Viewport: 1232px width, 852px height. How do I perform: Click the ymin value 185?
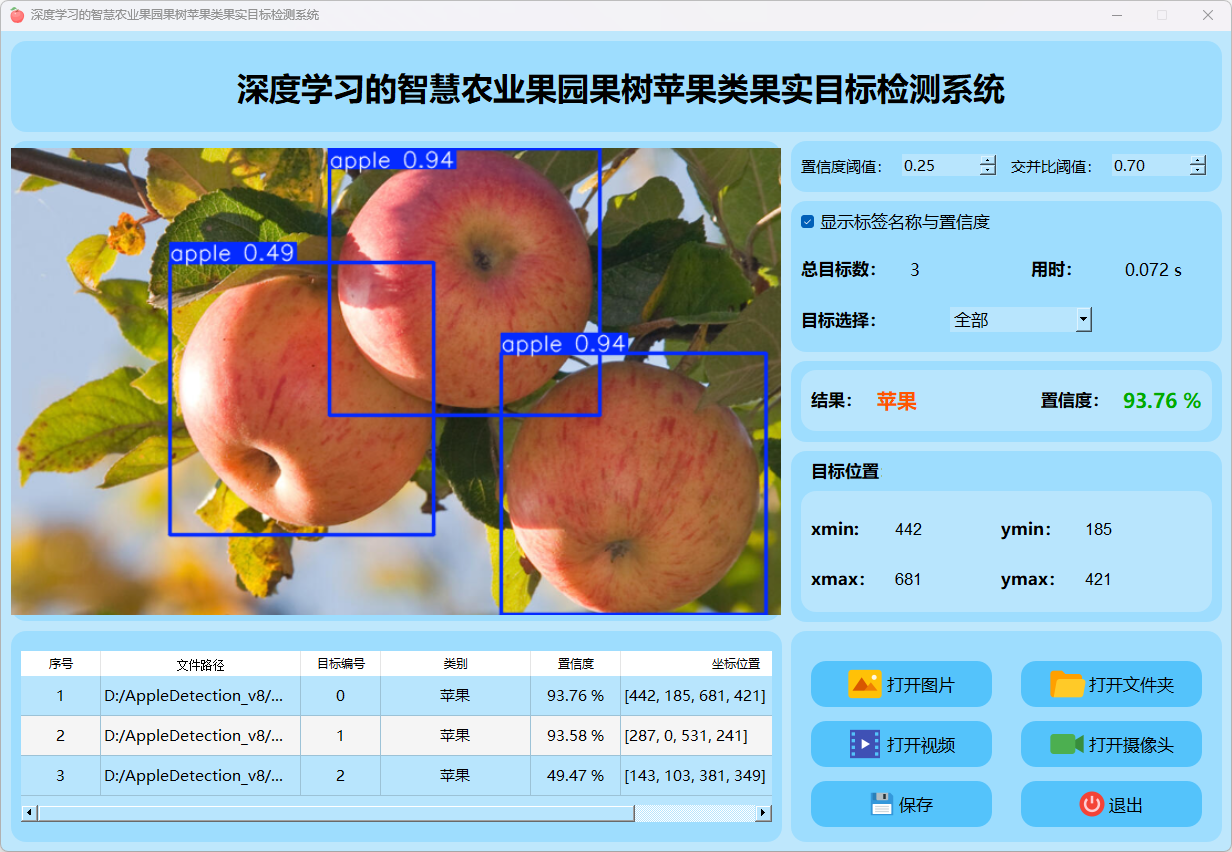coord(1098,529)
